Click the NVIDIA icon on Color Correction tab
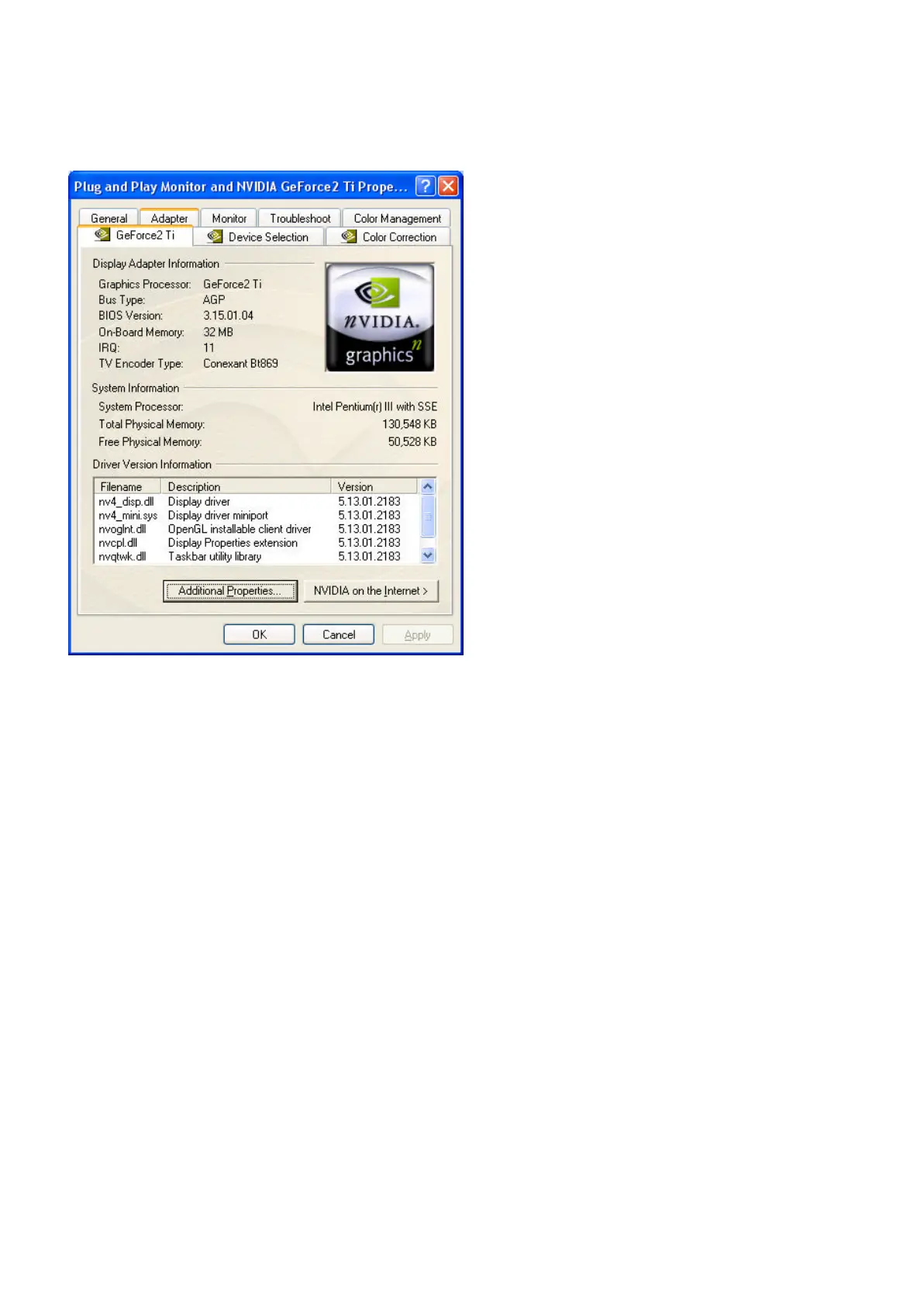 (x=349, y=237)
